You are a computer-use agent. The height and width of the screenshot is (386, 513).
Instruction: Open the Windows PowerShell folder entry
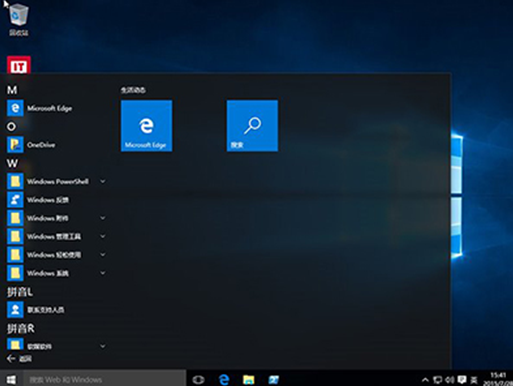point(56,181)
